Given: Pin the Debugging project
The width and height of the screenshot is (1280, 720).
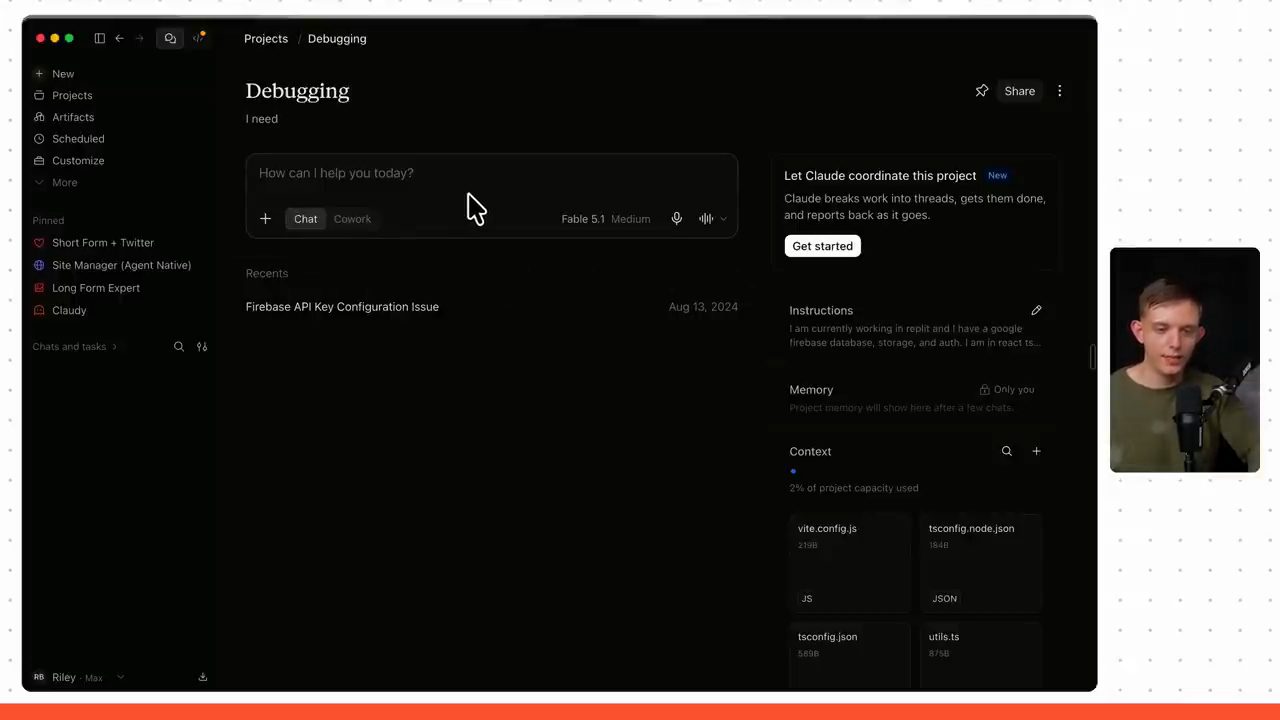Looking at the screenshot, I should (x=982, y=91).
